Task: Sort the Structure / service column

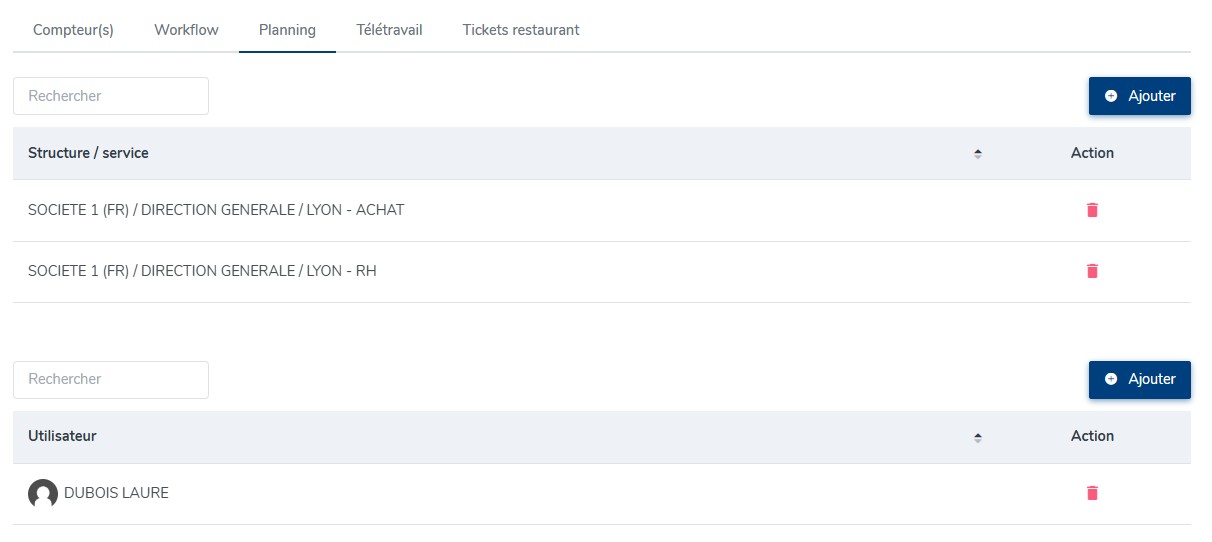Action: tap(978, 154)
